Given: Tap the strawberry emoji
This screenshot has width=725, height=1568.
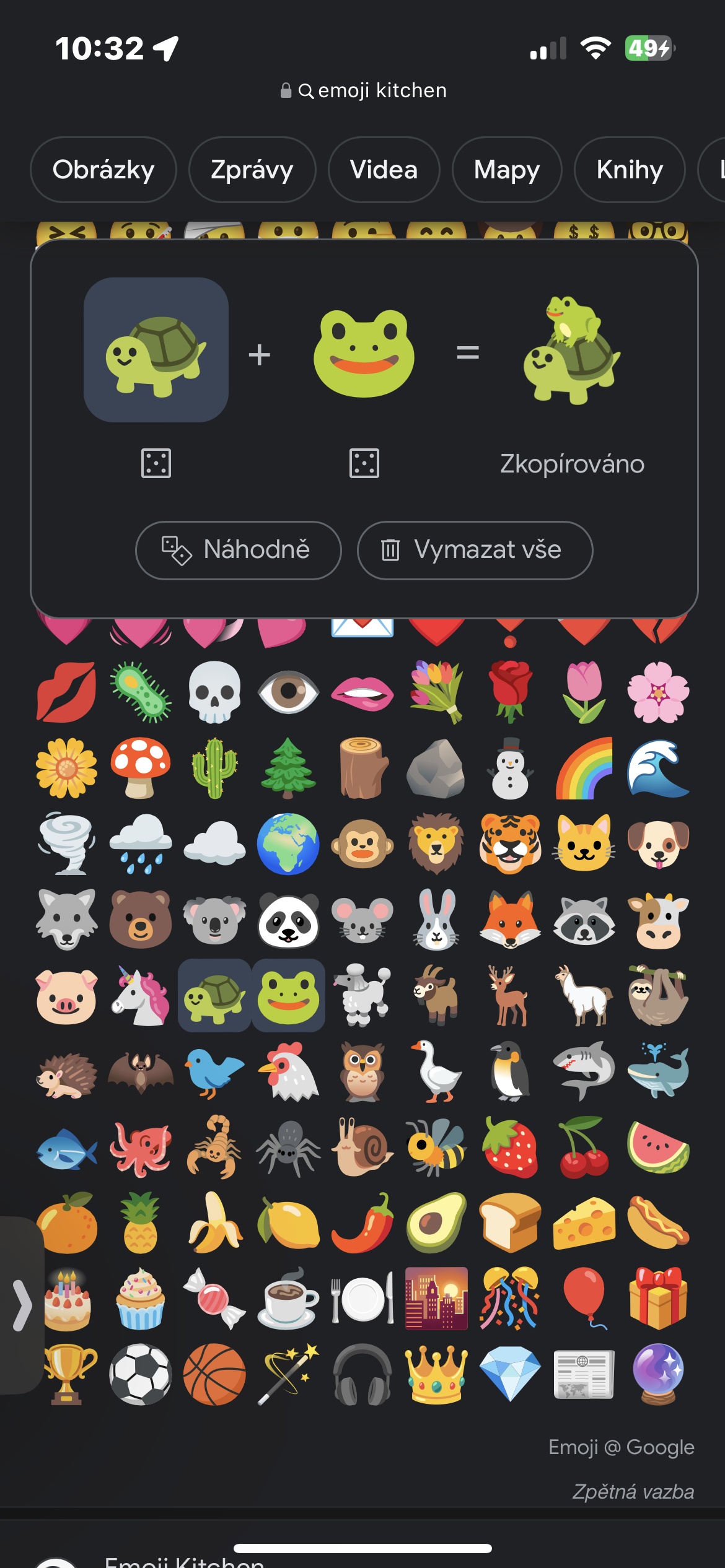Looking at the screenshot, I should (510, 1147).
